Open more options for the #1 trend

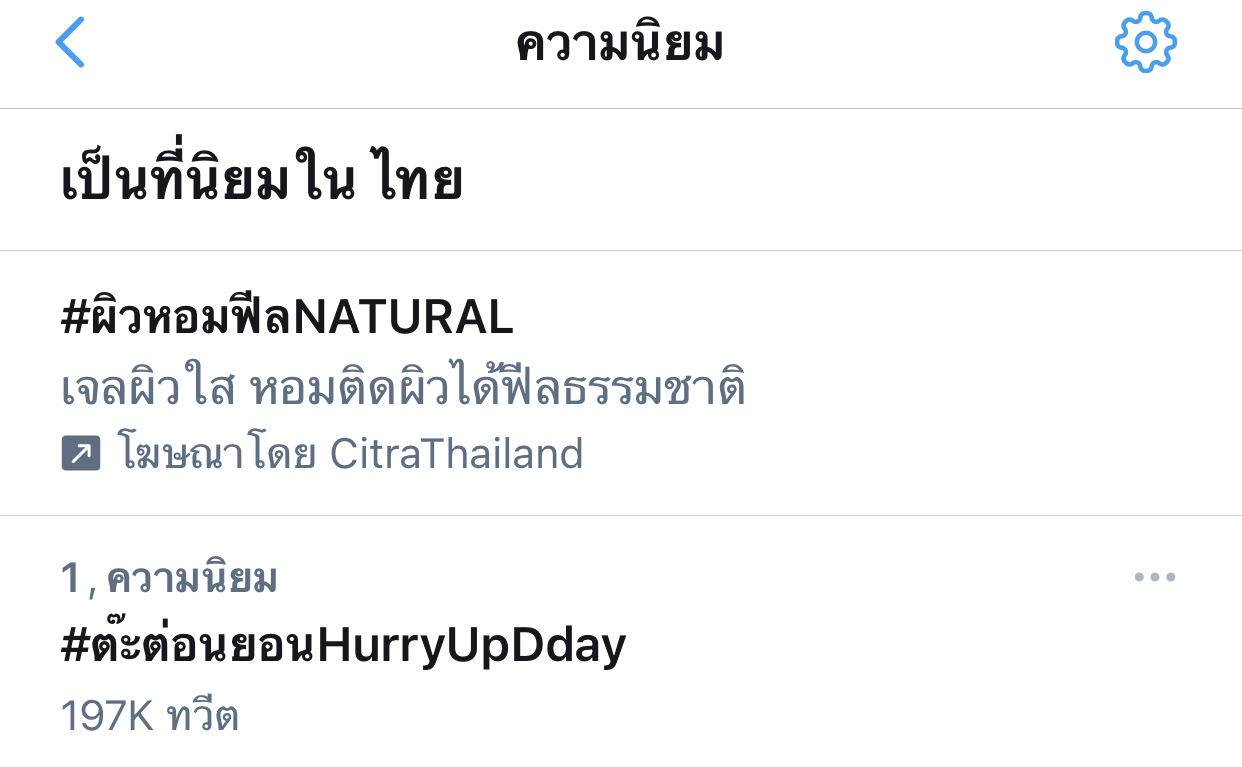(x=1154, y=578)
